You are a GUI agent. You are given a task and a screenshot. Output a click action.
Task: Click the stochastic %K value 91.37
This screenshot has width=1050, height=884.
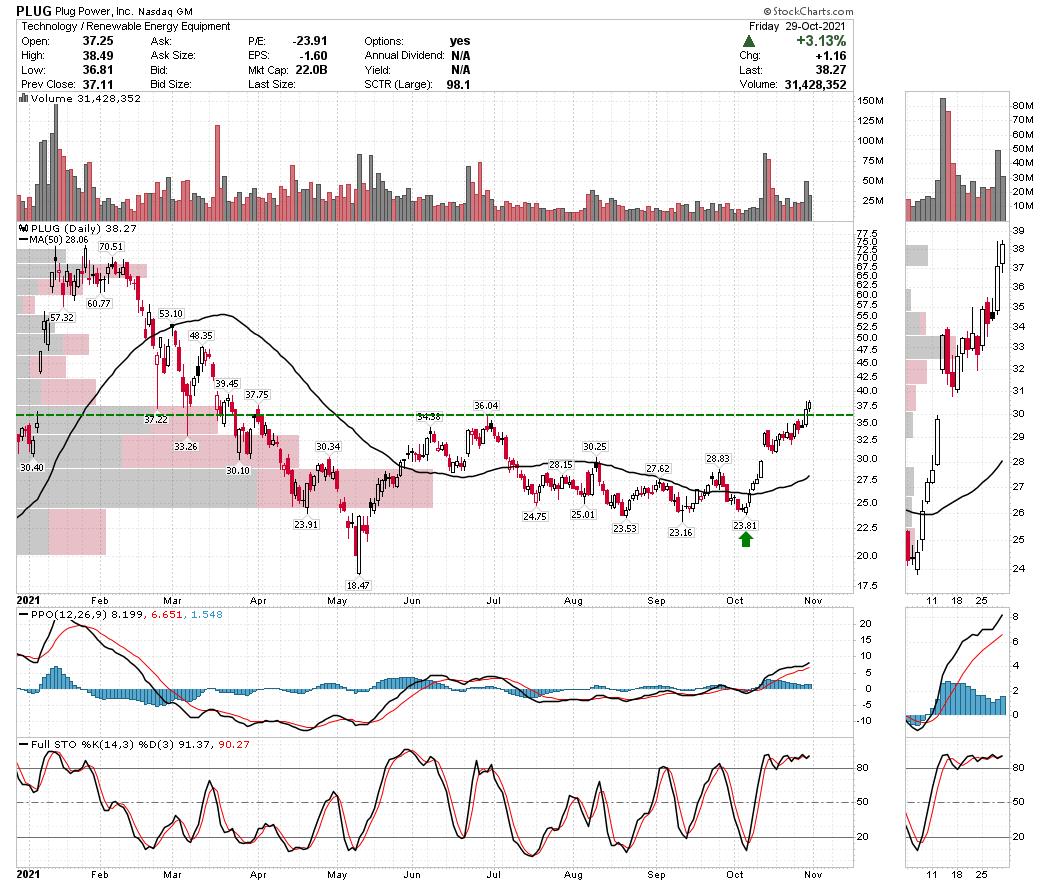tap(192, 744)
